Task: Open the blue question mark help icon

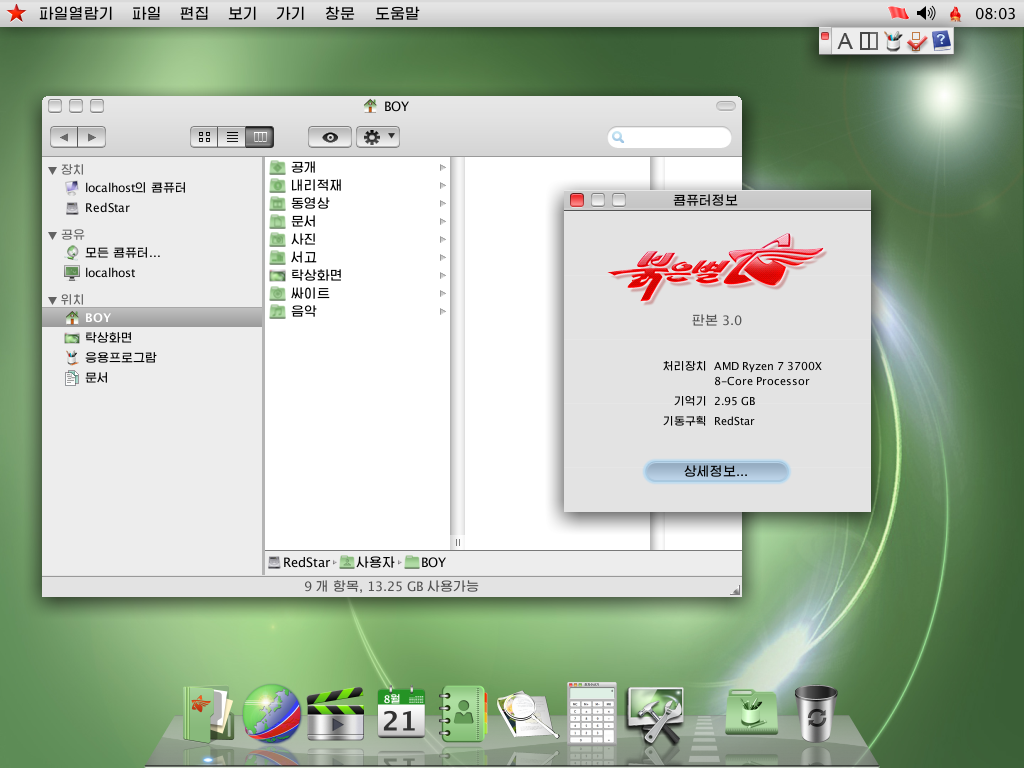Action: tap(941, 41)
